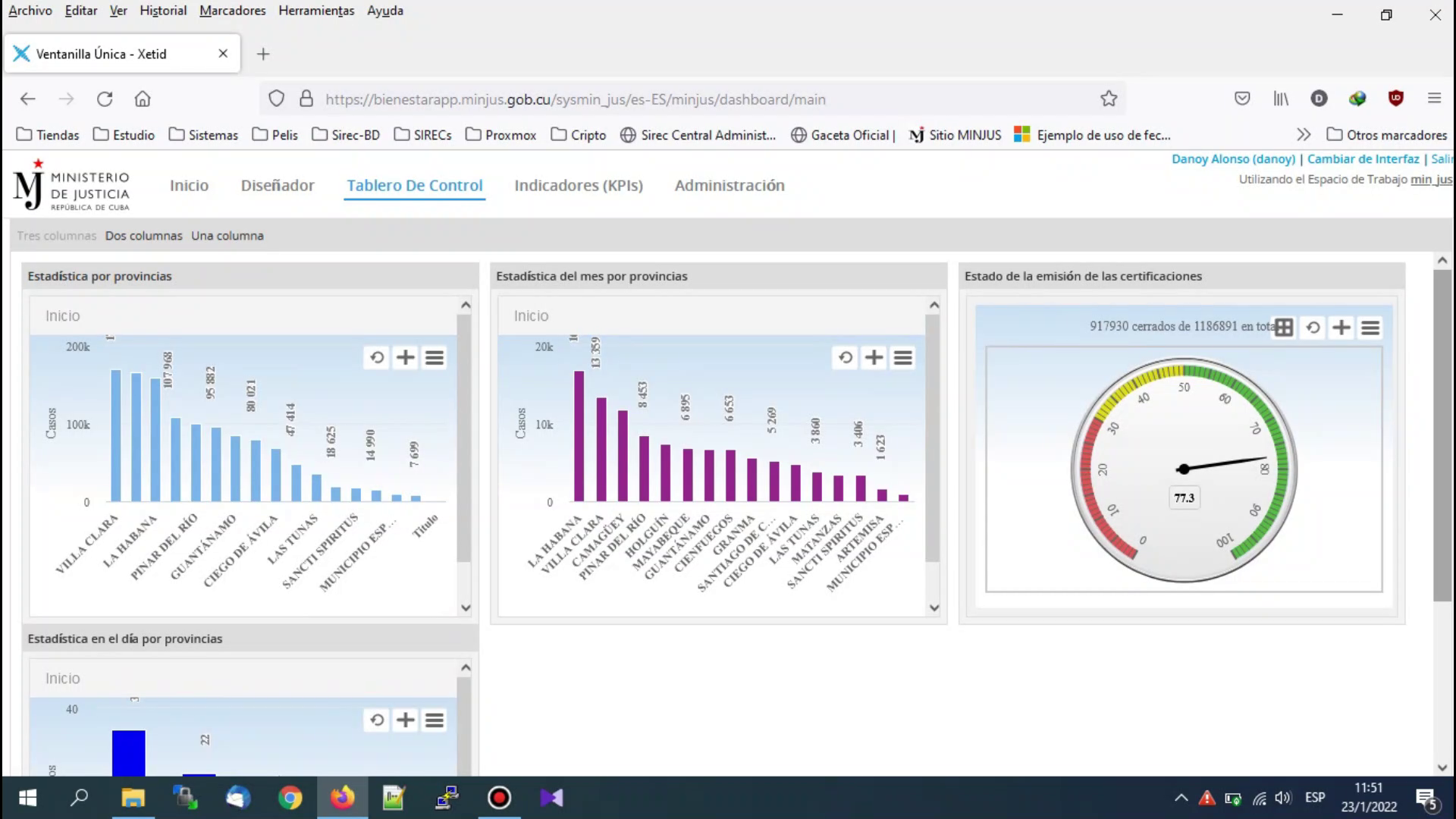Reset the Estadística del mes chart
The height and width of the screenshot is (819, 1456).
[846, 357]
